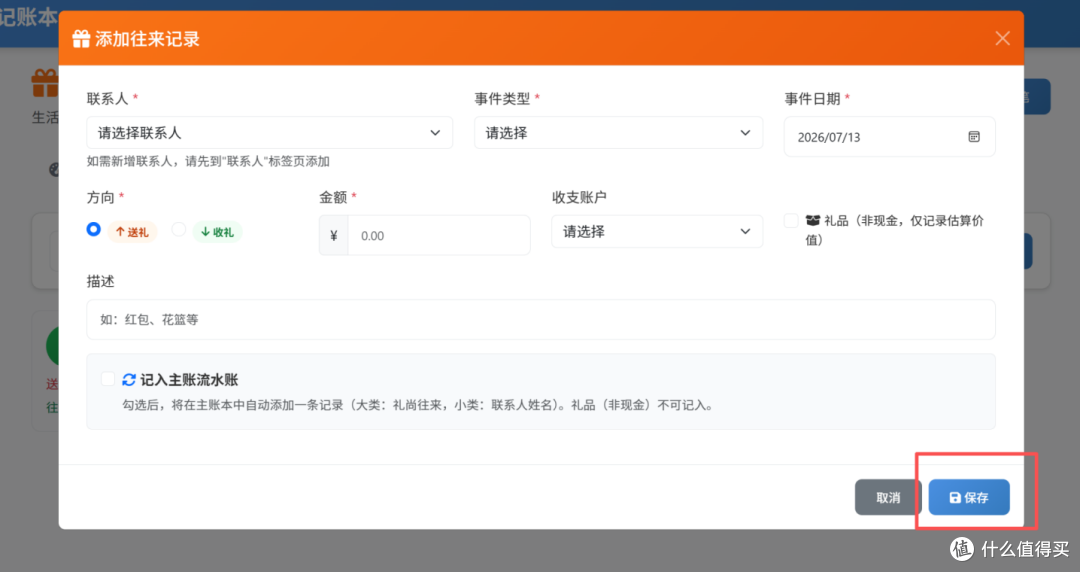Click the gift box icon beside 礼品
The height and width of the screenshot is (572, 1080).
[x=813, y=221]
